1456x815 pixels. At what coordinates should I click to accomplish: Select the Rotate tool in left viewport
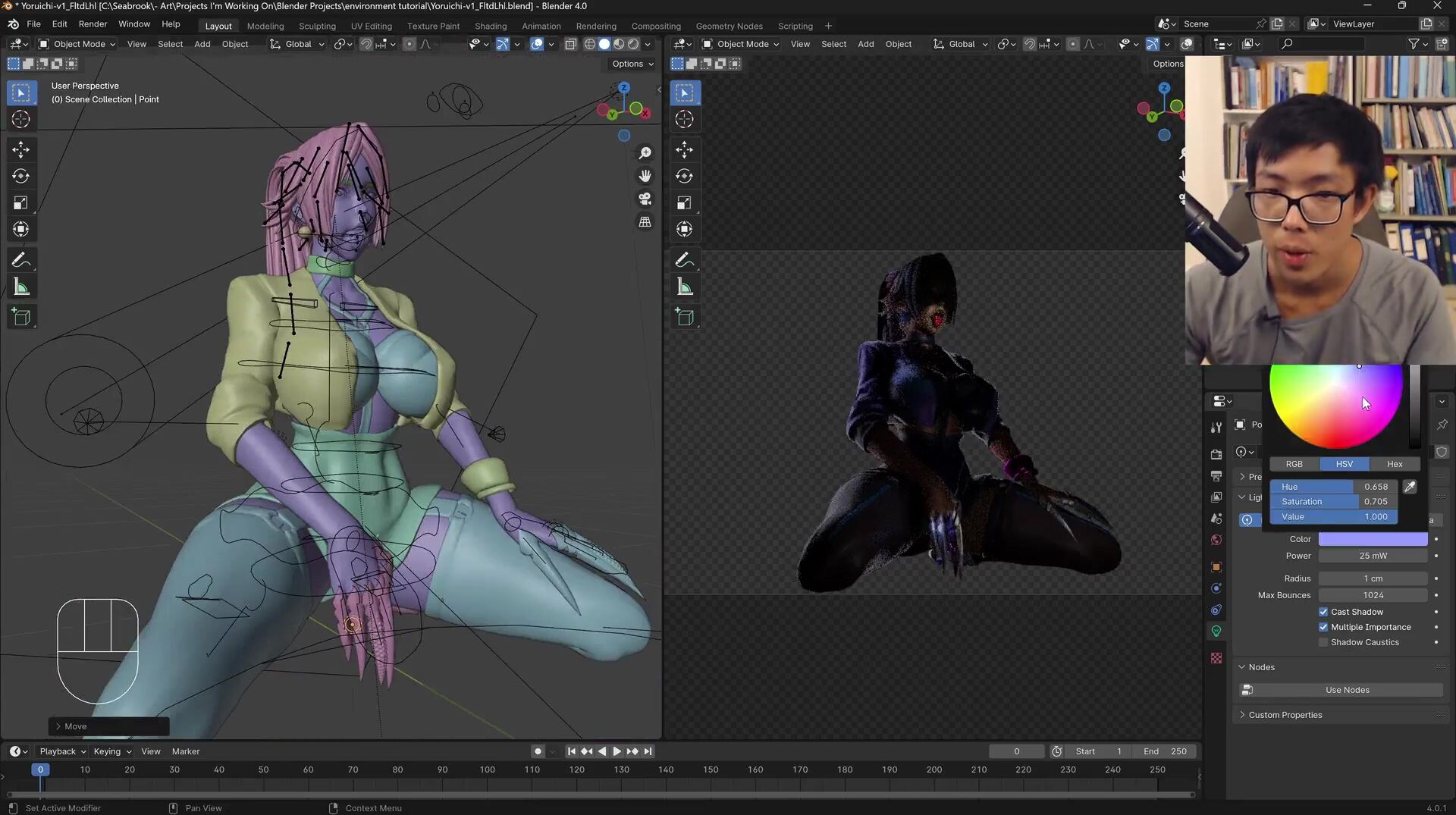[x=20, y=176]
